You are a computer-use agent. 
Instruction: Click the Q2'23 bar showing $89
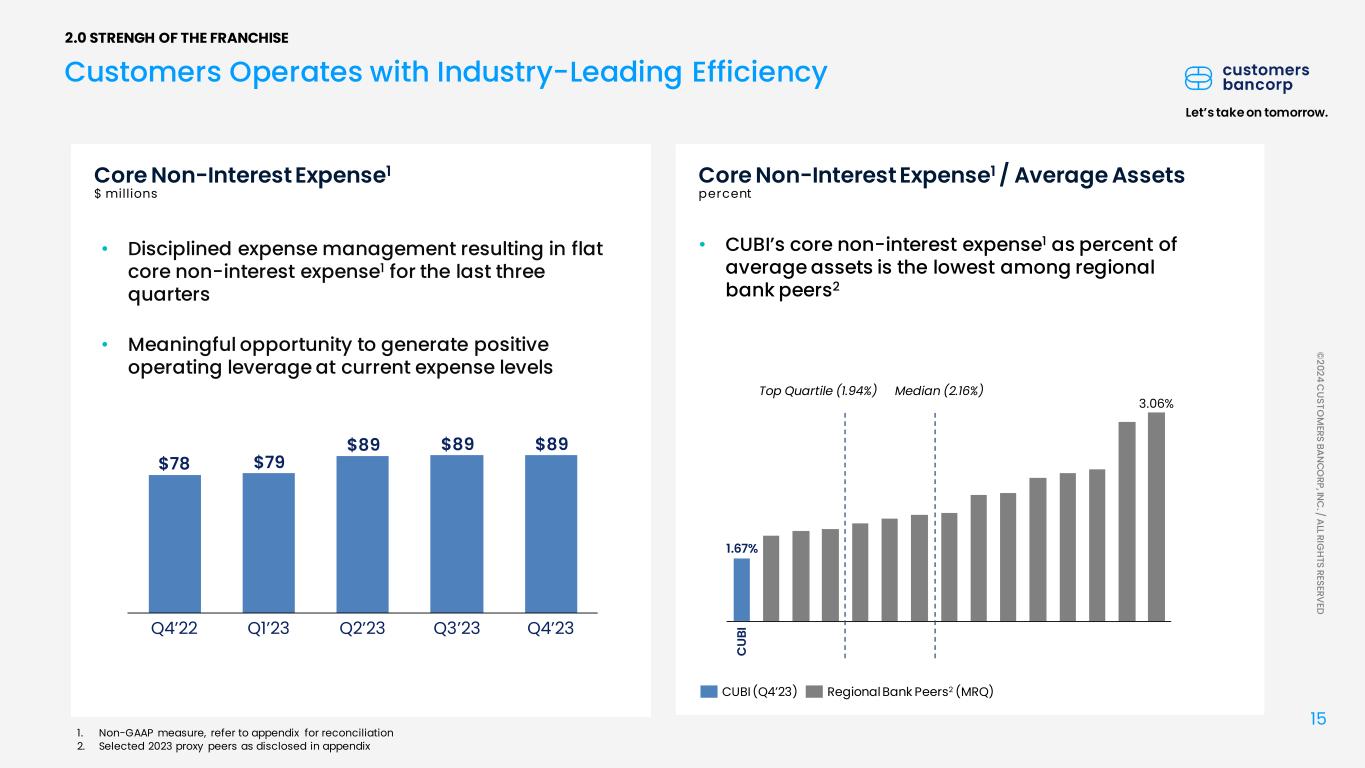pyautogui.click(x=362, y=534)
